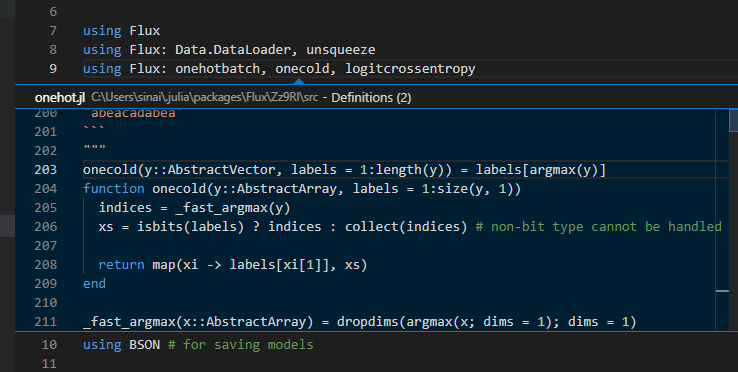The image size is (738, 372).
Task: Click 'isbits(labels)' on line 206
Action: 191,226
